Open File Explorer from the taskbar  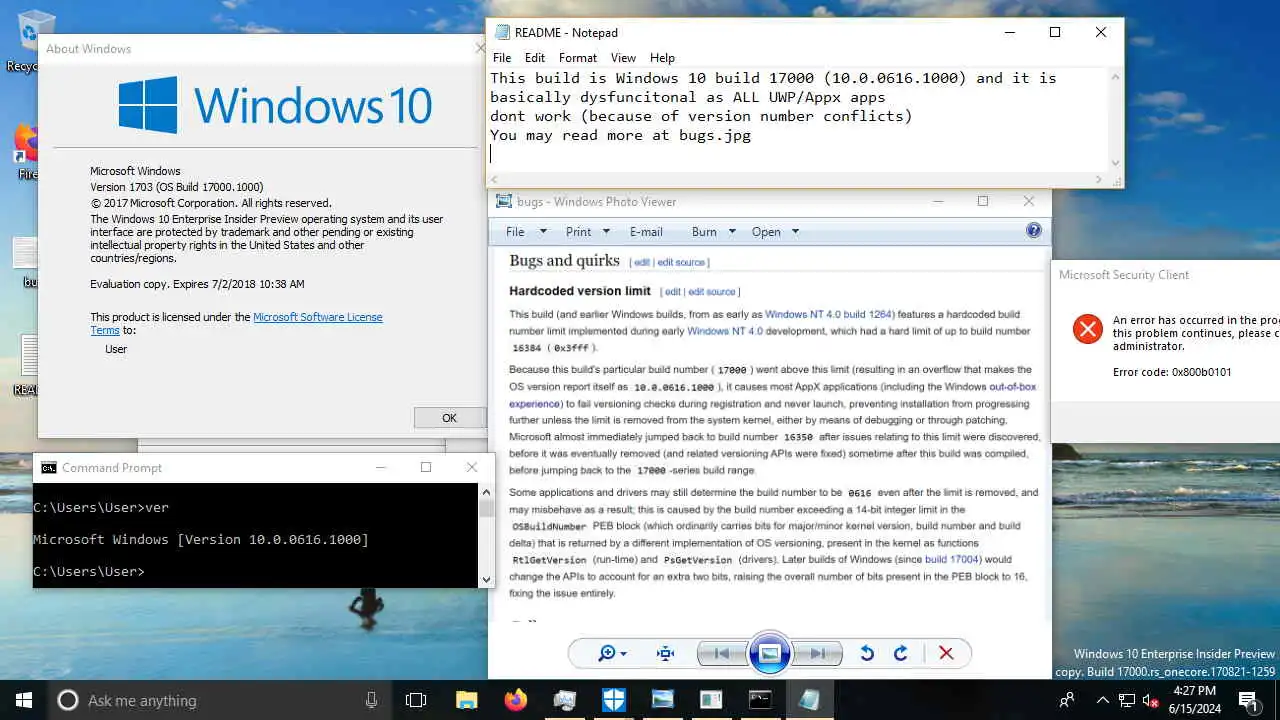click(x=466, y=700)
